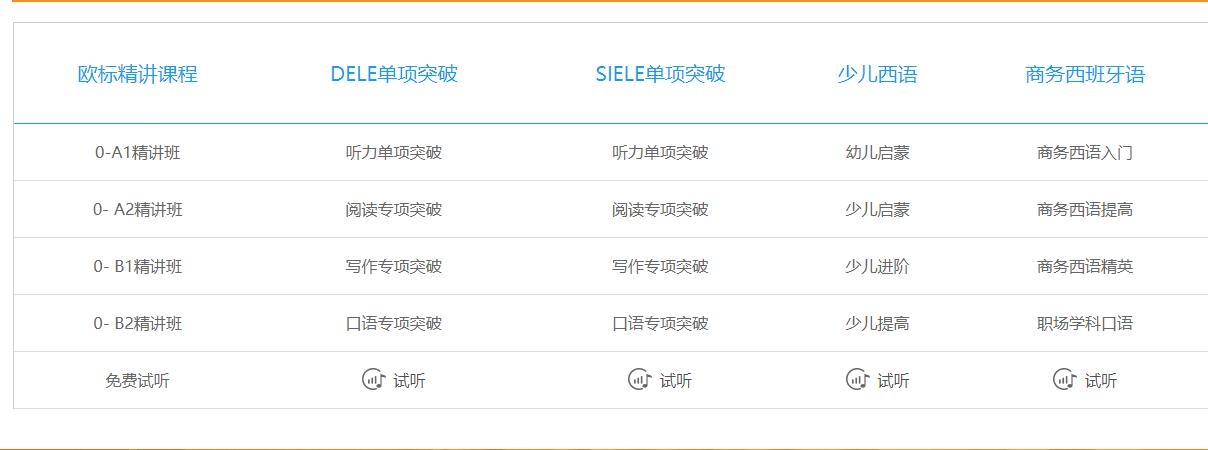Select DELE 口语专项突破 course

394,323
